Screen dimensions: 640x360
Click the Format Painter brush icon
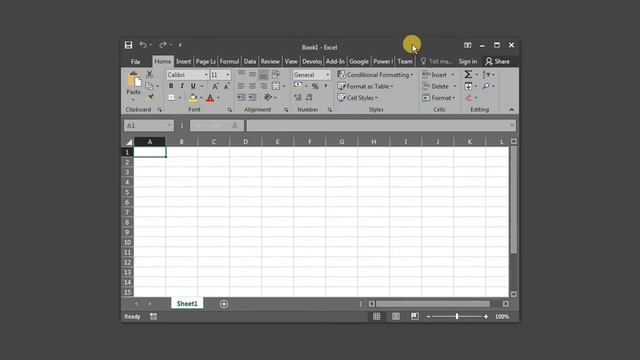(150, 97)
